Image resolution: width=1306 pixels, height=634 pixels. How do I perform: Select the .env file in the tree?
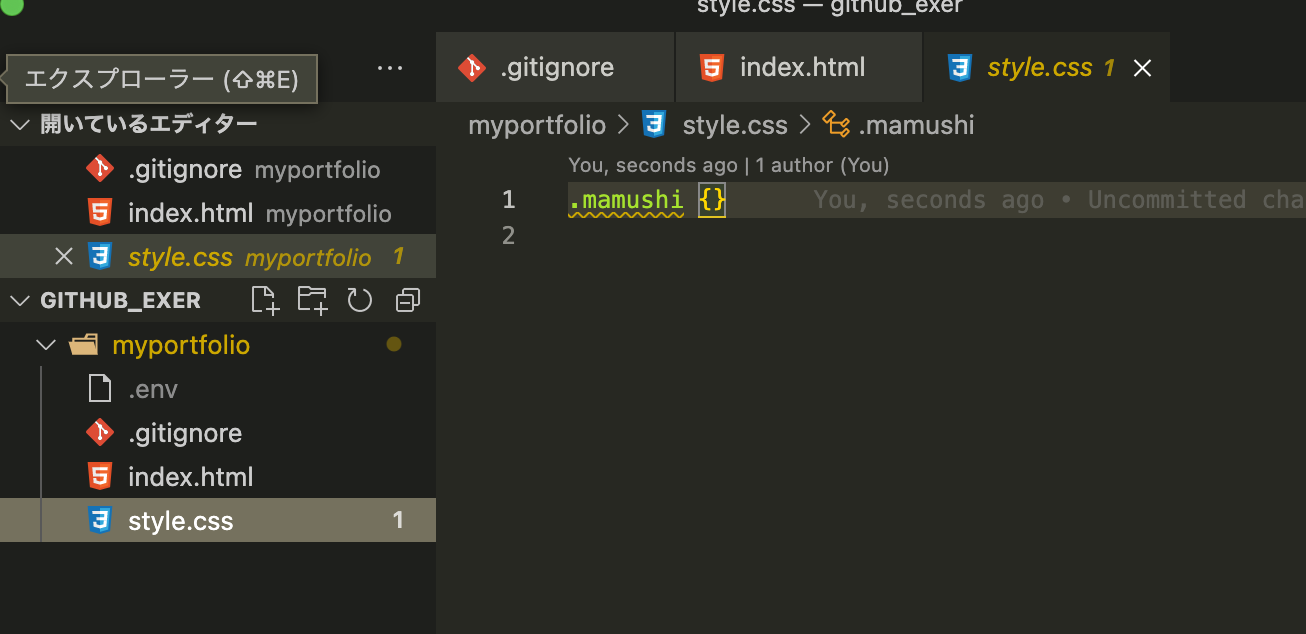153,388
